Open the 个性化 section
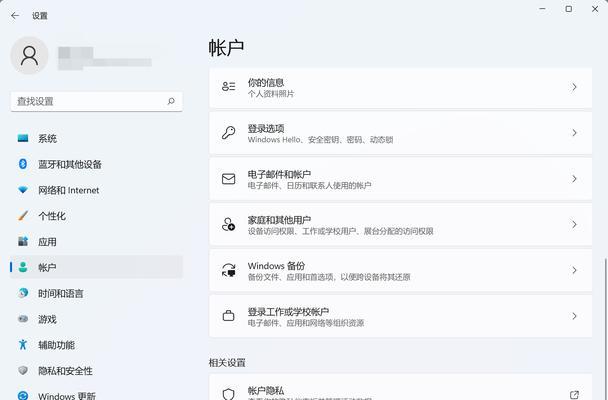608x400 pixels. coord(96,216)
